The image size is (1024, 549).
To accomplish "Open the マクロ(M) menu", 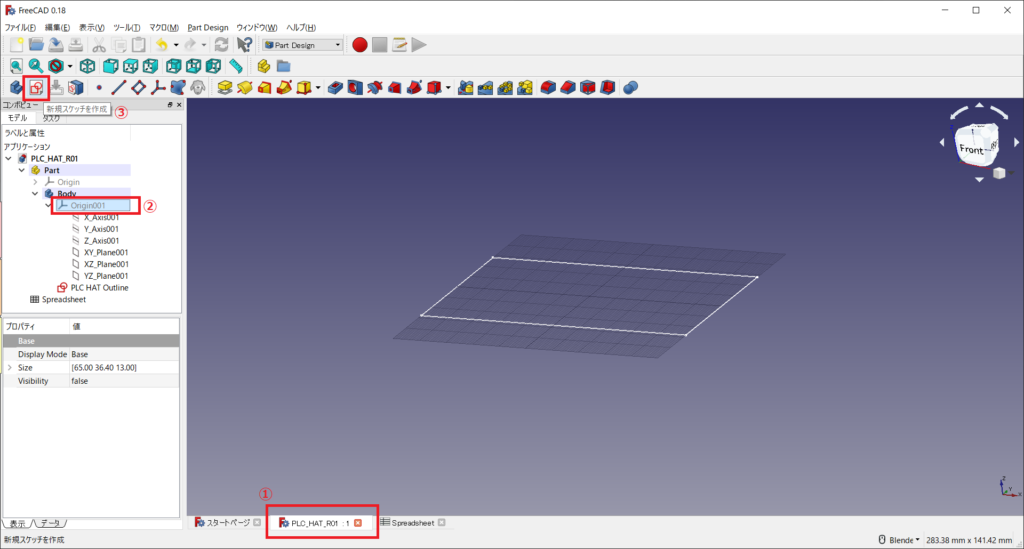I will [x=164, y=27].
